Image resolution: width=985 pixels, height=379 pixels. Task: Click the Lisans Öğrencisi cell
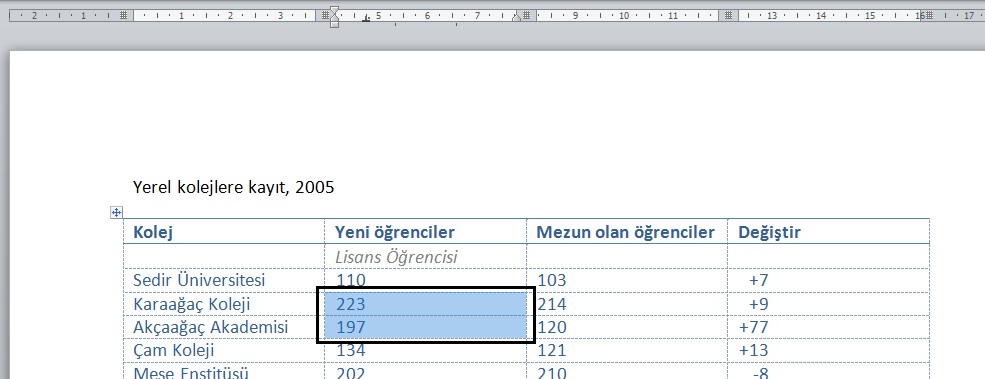point(425,256)
